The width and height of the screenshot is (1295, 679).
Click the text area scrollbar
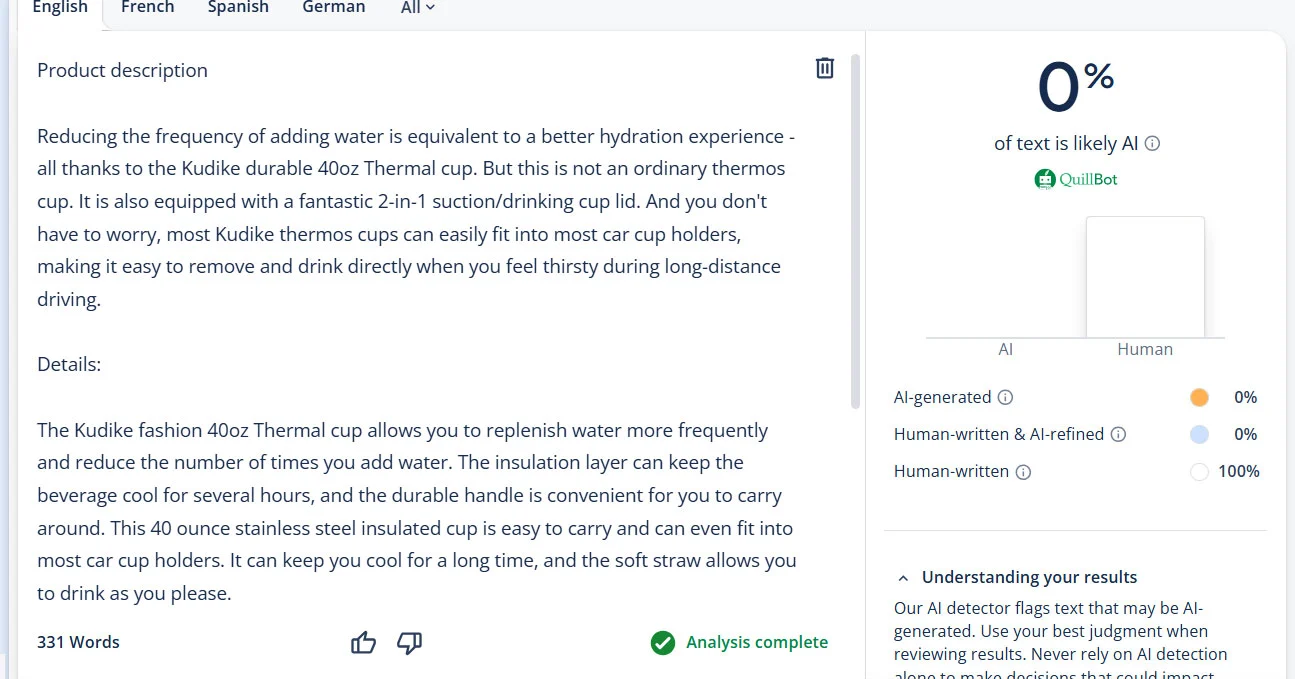(855, 230)
